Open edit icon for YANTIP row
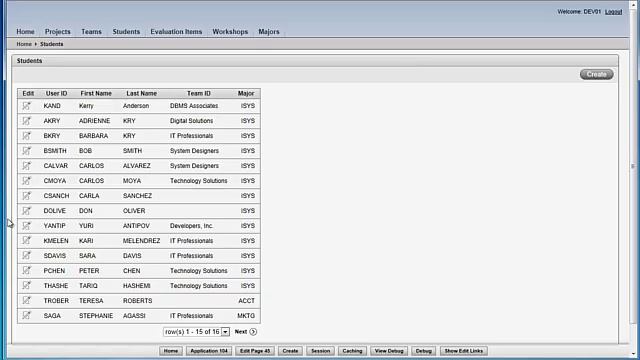This screenshot has width=640, height=360. [x=27, y=225]
